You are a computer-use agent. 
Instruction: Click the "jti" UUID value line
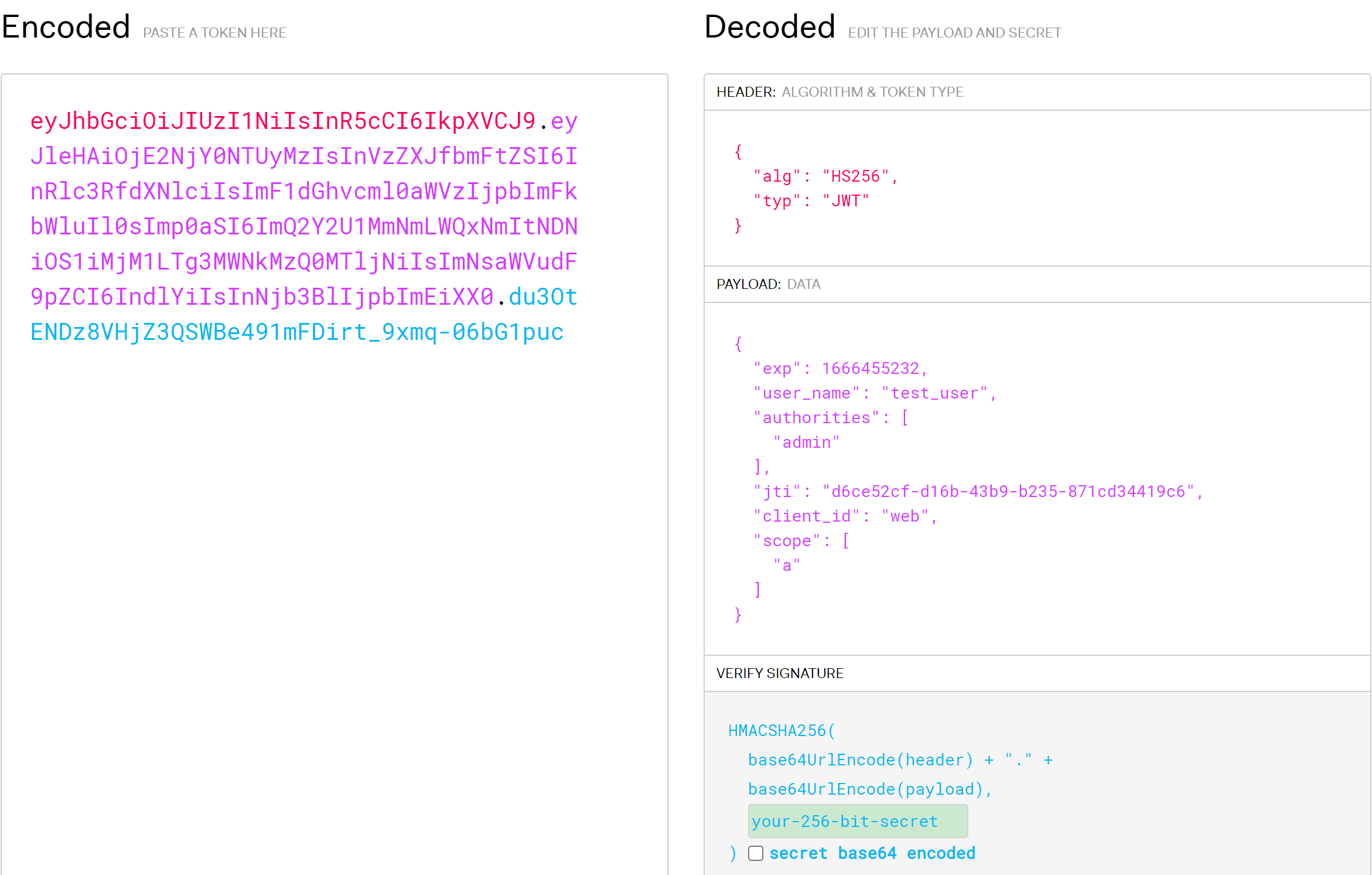click(x=978, y=491)
